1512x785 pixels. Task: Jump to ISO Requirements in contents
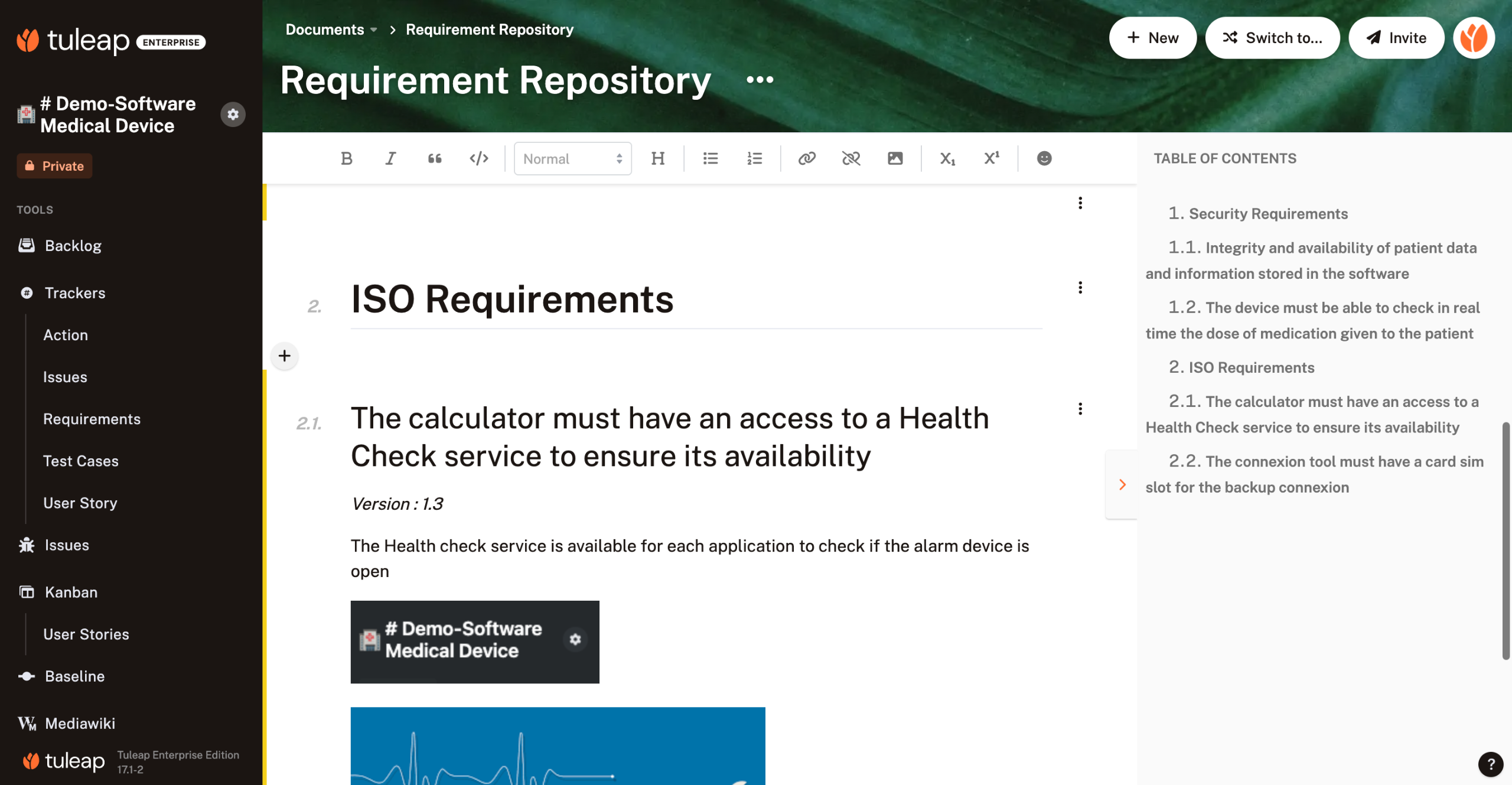[1251, 367]
